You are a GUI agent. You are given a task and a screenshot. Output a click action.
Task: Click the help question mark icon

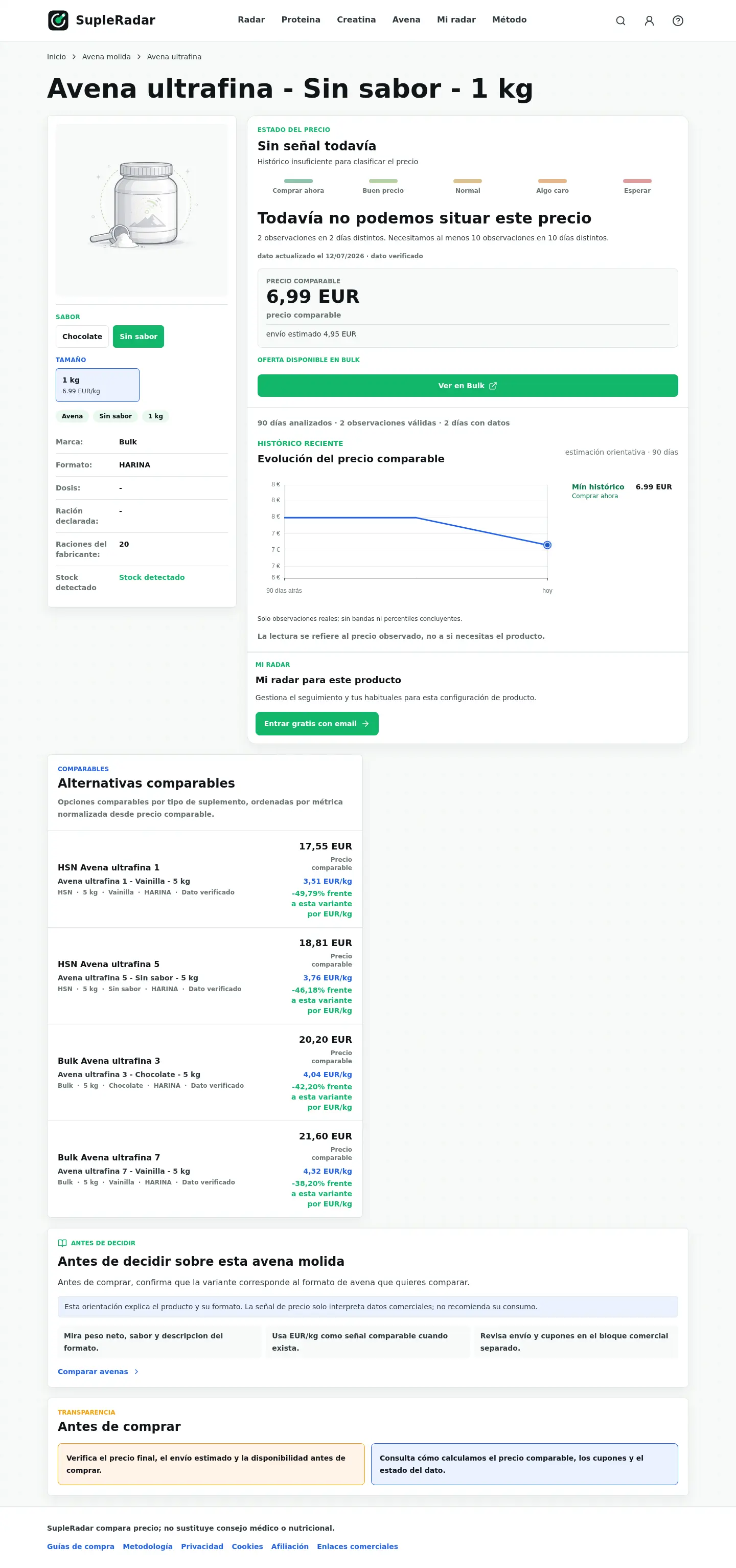coord(678,20)
